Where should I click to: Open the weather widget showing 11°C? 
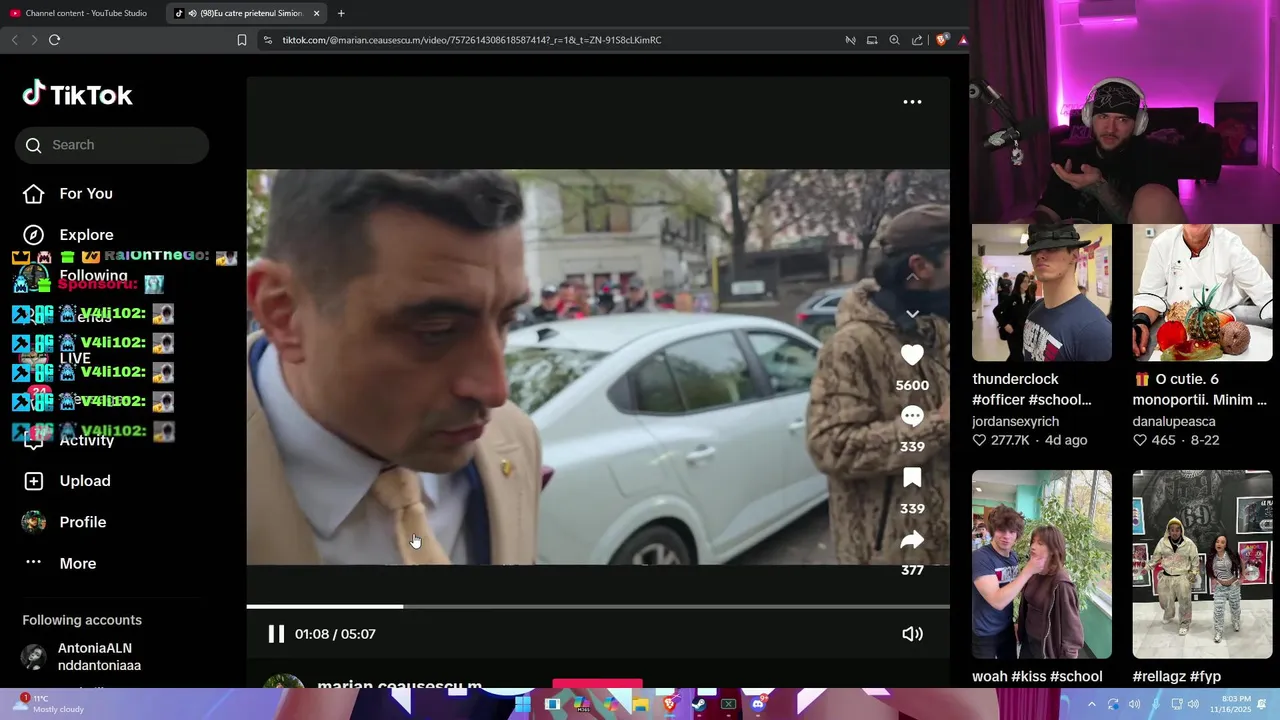click(50, 704)
